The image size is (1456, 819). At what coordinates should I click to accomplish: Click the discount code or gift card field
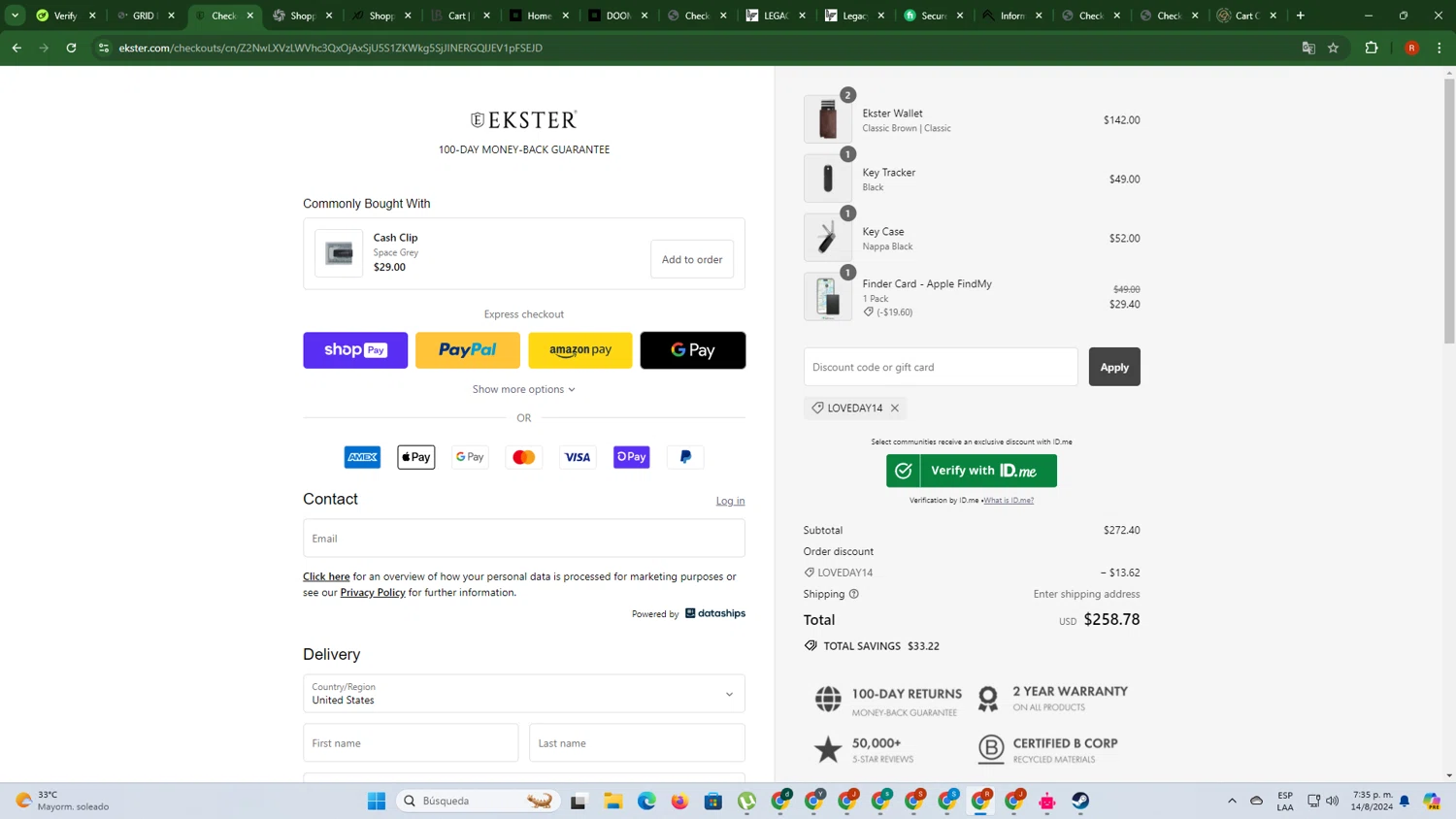tap(941, 367)
